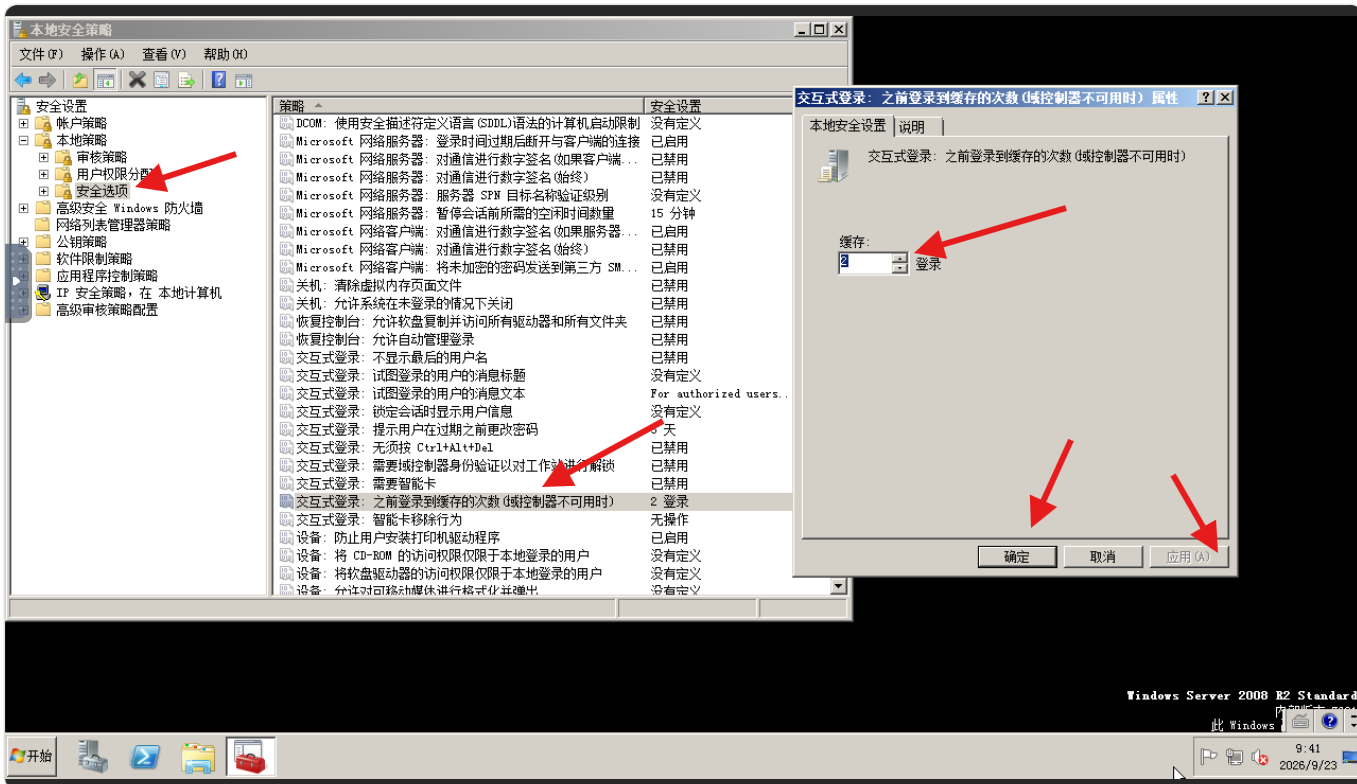Click the dialog's question mark help button
The height and width of the screenshot is (784, 1357).
pyautogui.click(x=1206, y=97)
